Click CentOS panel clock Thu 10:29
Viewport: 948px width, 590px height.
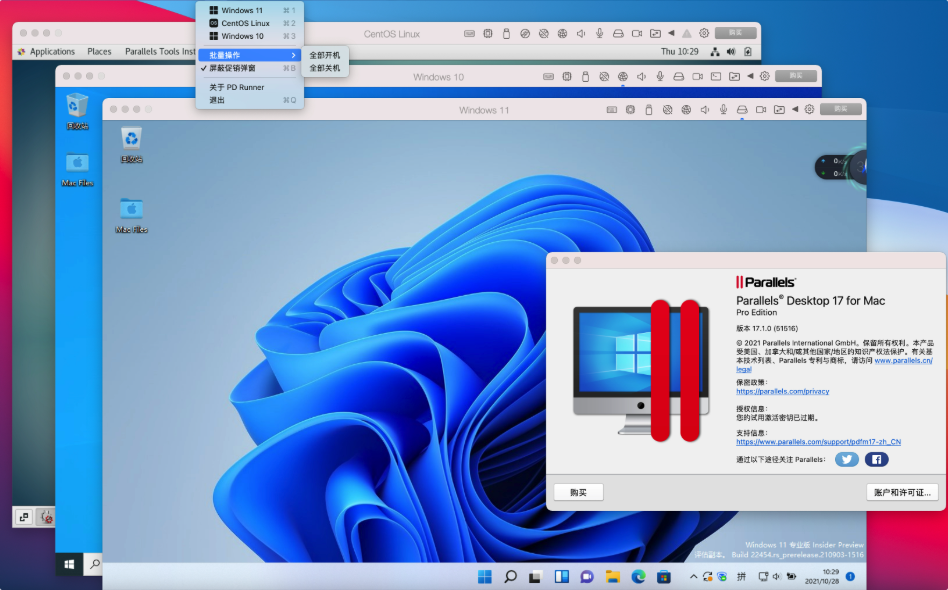680,52
